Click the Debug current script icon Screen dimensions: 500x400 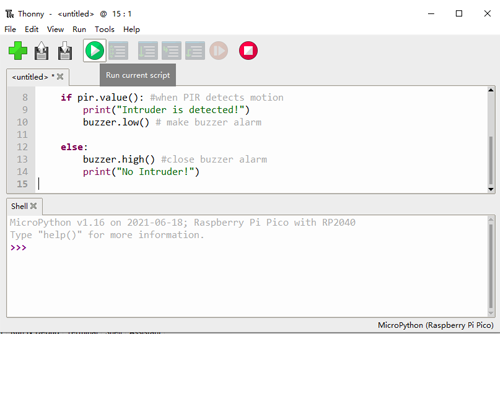(118, 51)
